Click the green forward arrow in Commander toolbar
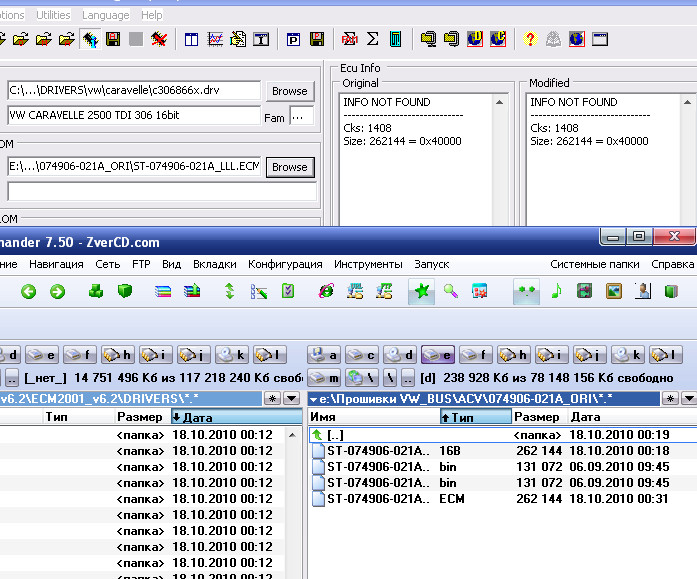The height and width of the screenshot is (579, 697). pyautogui.click(x=58, y=291)
